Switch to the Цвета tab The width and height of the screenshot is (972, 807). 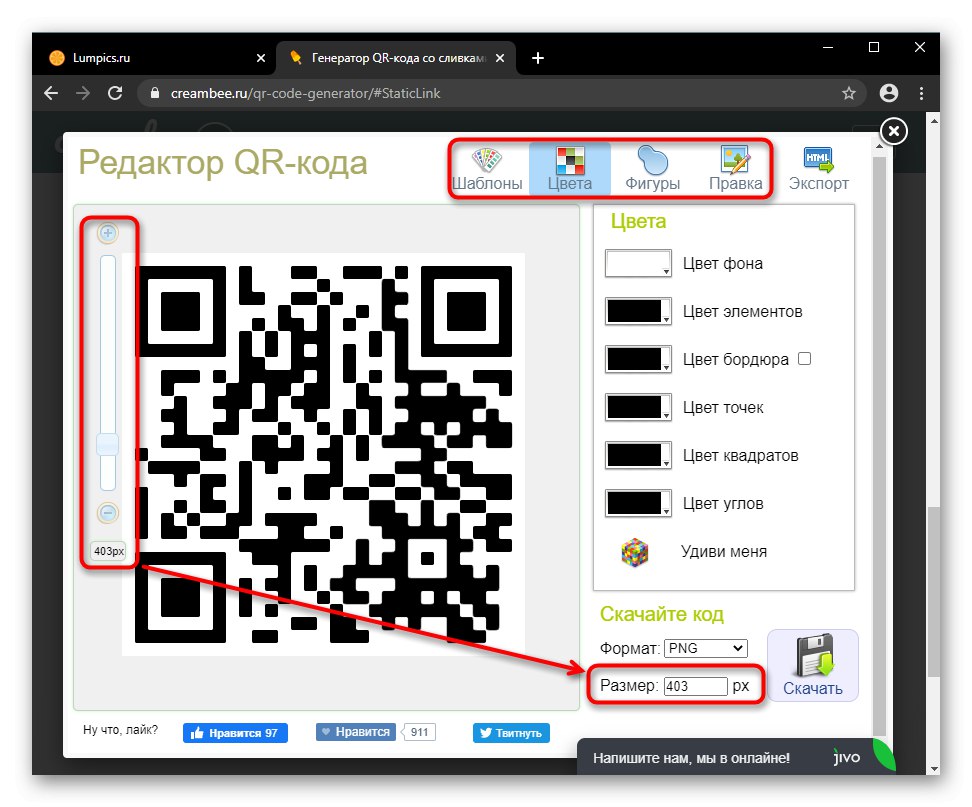tap(570, 169)
